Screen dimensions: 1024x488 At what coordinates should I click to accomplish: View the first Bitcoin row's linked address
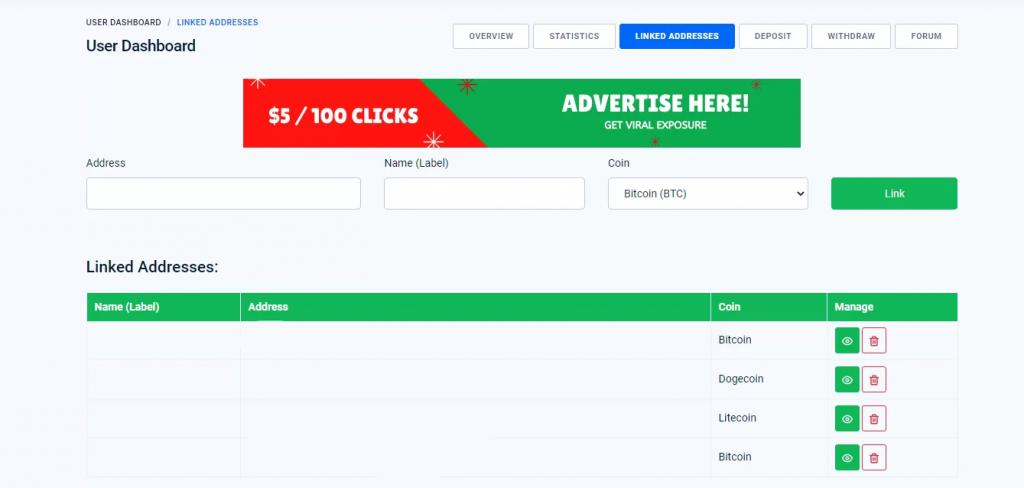click(847, 340)
